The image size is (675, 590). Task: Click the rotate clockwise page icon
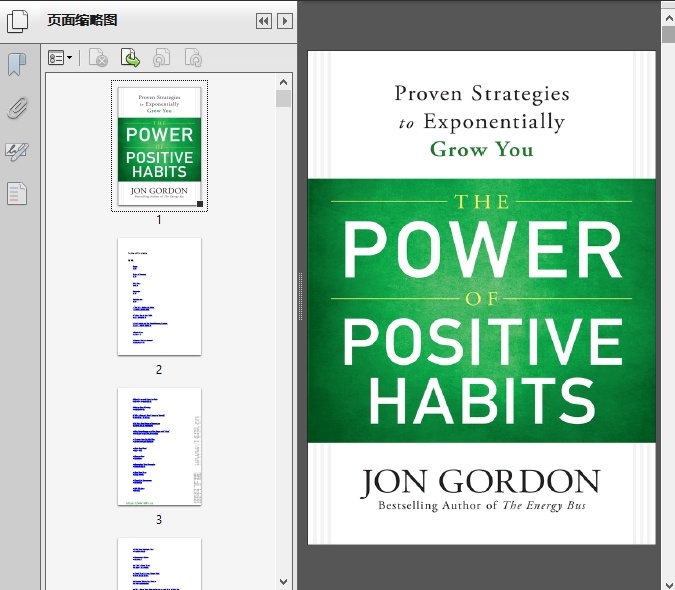pyautogui.click(x=193, y=58)
